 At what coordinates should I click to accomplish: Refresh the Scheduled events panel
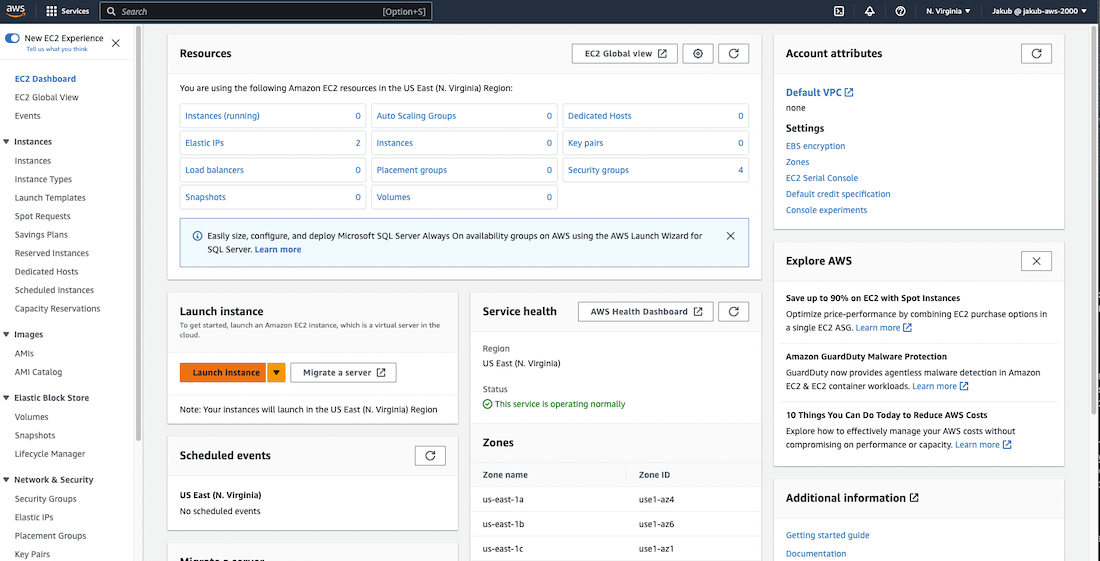429,456
